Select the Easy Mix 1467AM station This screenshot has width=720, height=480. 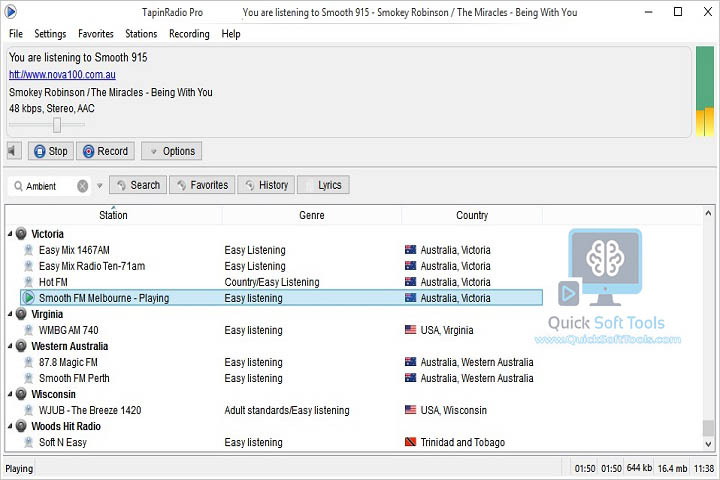(x=74, y=250)
